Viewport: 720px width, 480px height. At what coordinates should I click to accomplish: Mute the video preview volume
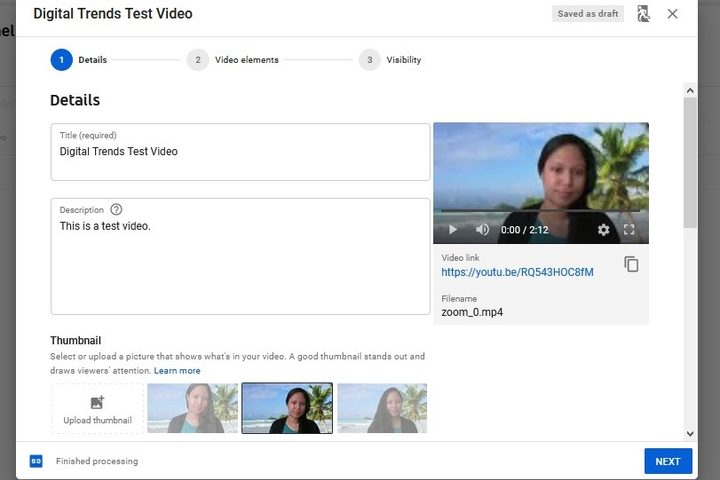(482, 229)
